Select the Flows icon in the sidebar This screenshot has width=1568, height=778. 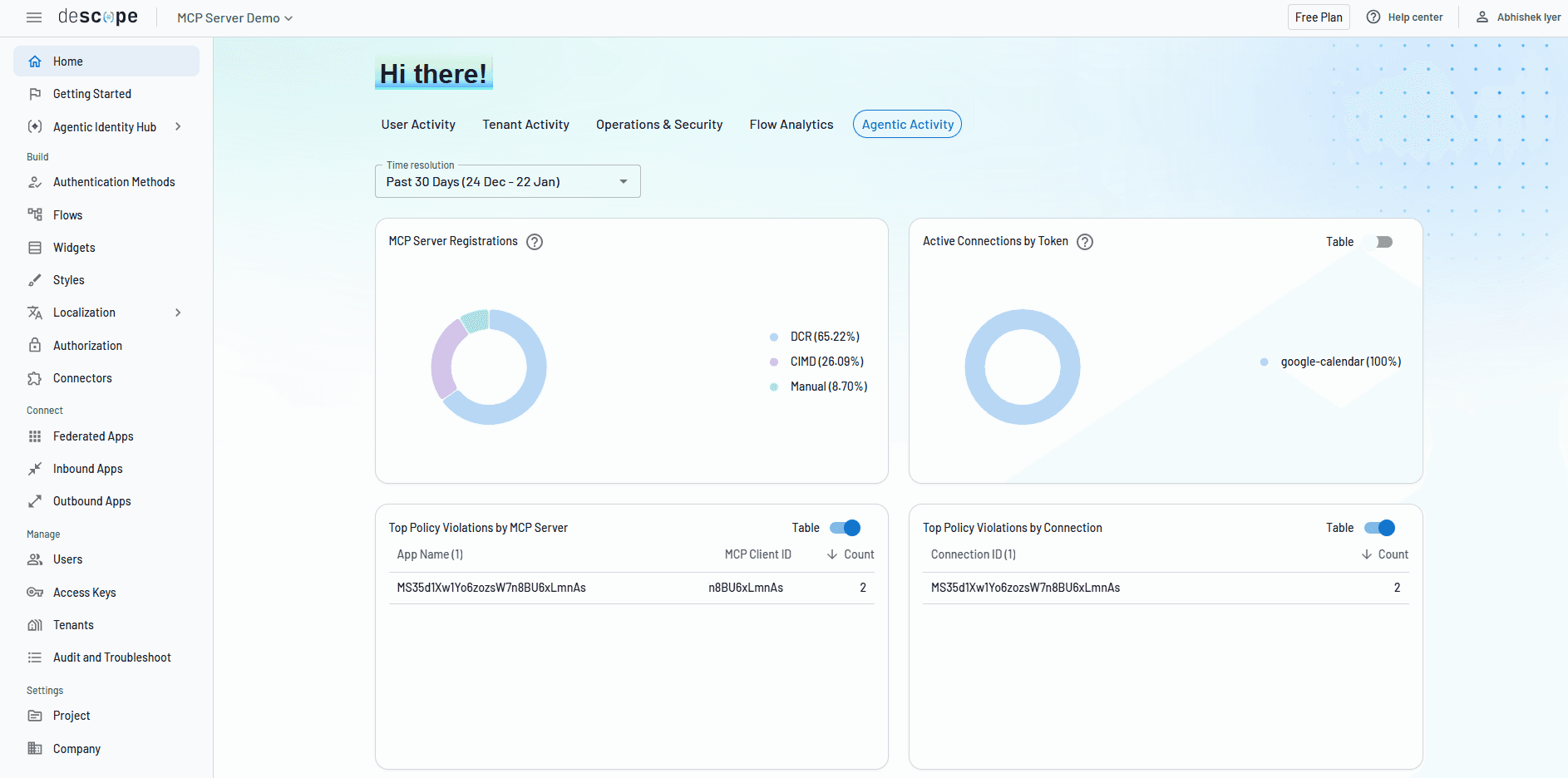pos(35,214)
